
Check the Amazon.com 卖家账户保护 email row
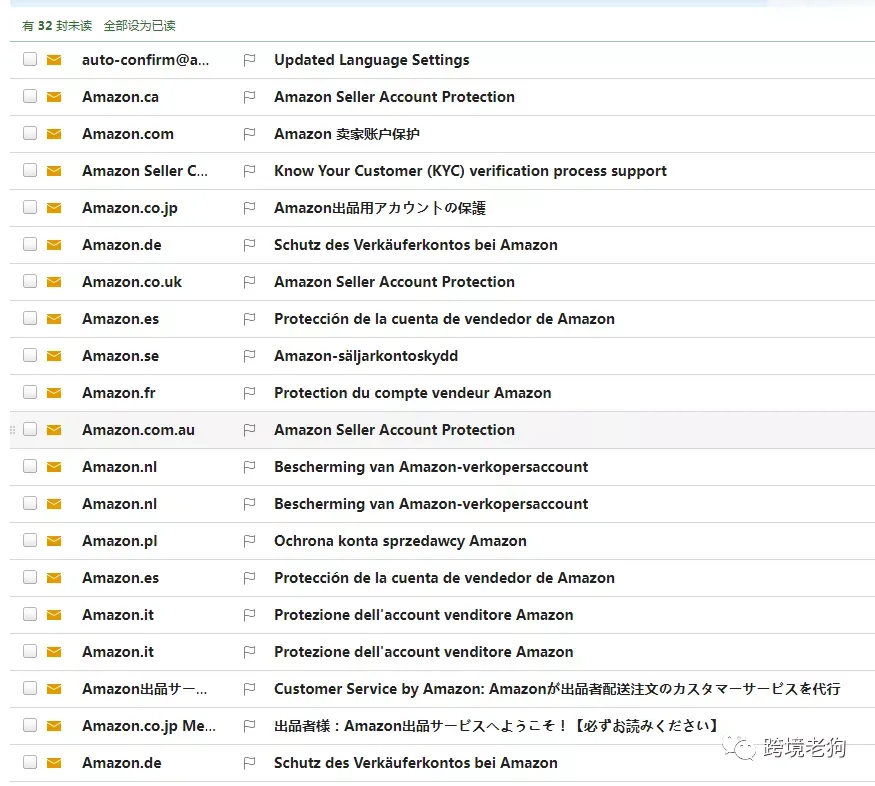coord(30,133)
